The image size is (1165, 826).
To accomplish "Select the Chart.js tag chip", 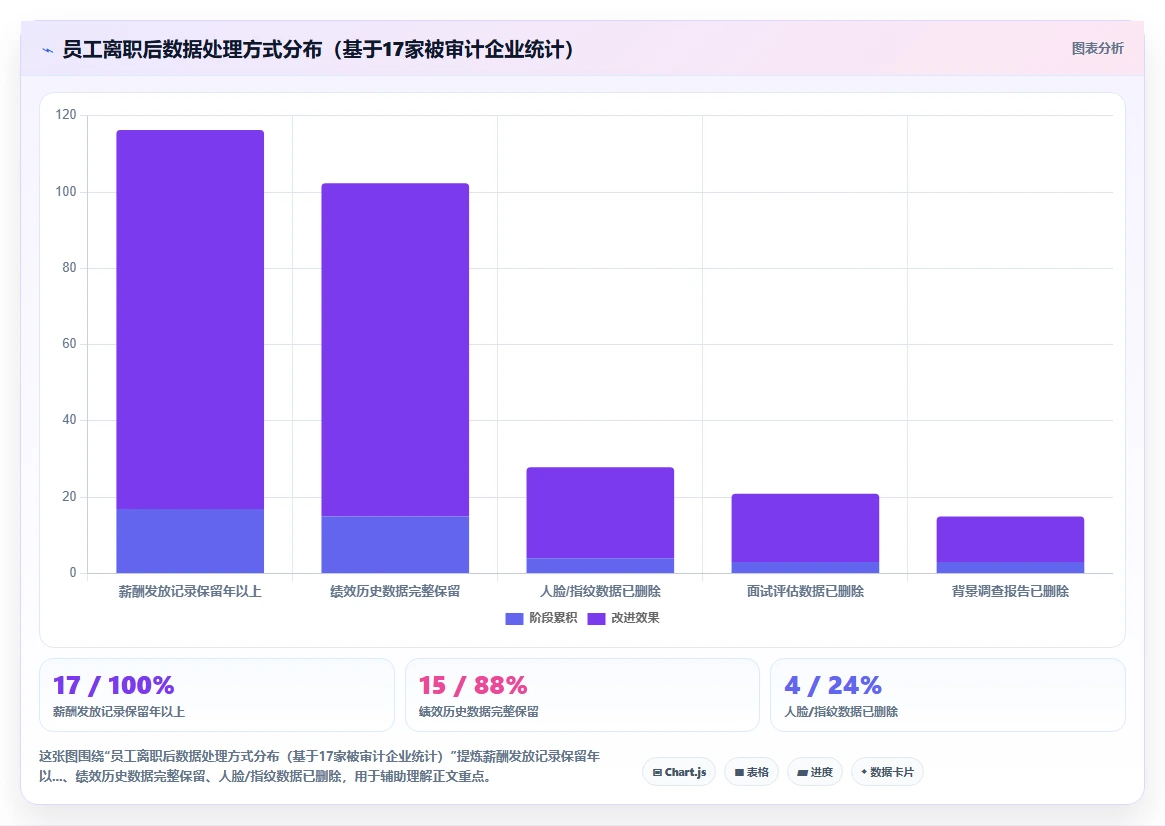I will 679,772.
